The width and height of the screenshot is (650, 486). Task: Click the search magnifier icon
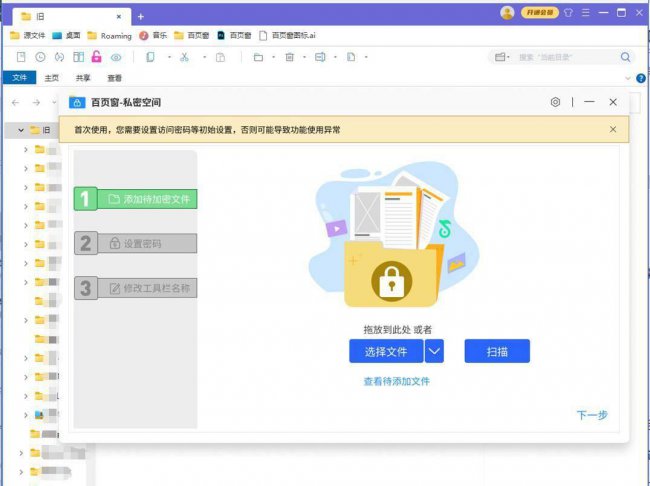625,57
